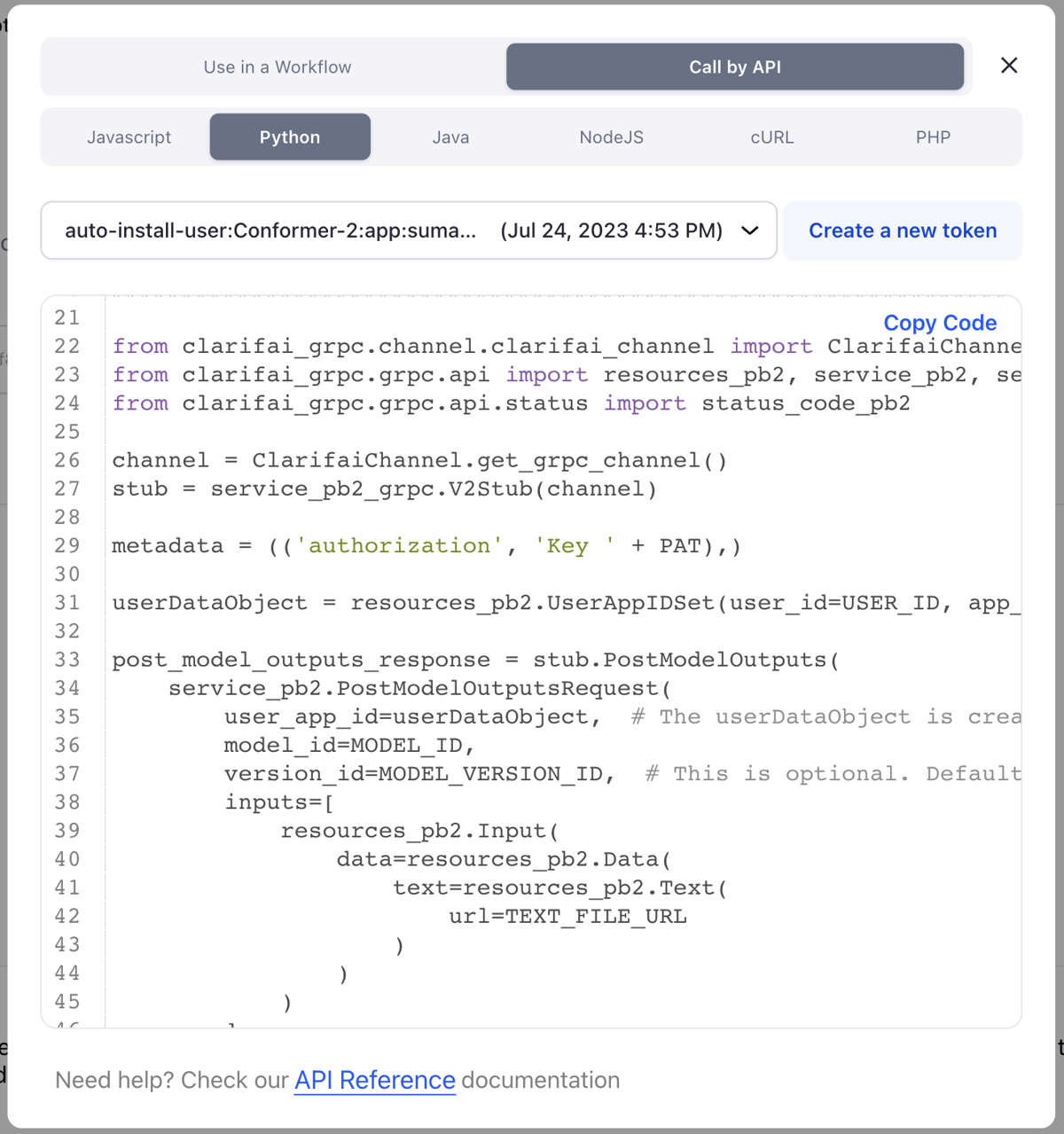Click 'Create a new token'

[902, 231]
